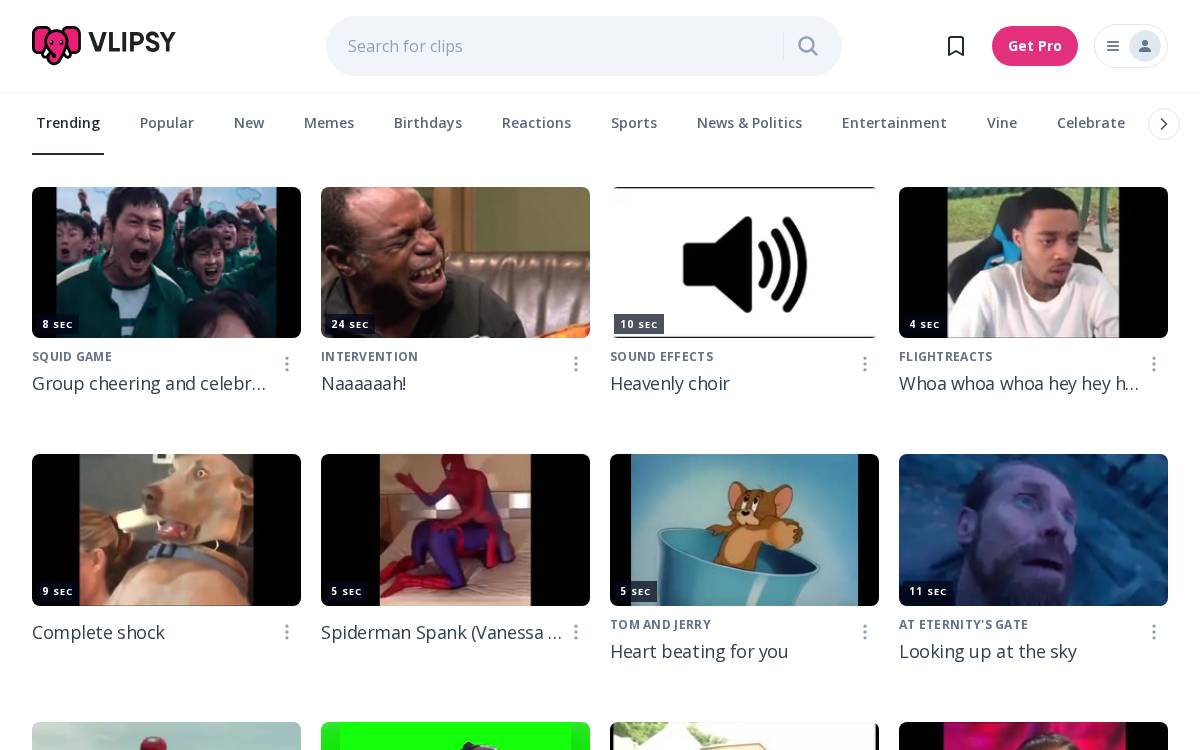1200x750 pixels.
Task: Open the 'Naaaaaah!' clip title
Action: point(363,384)
